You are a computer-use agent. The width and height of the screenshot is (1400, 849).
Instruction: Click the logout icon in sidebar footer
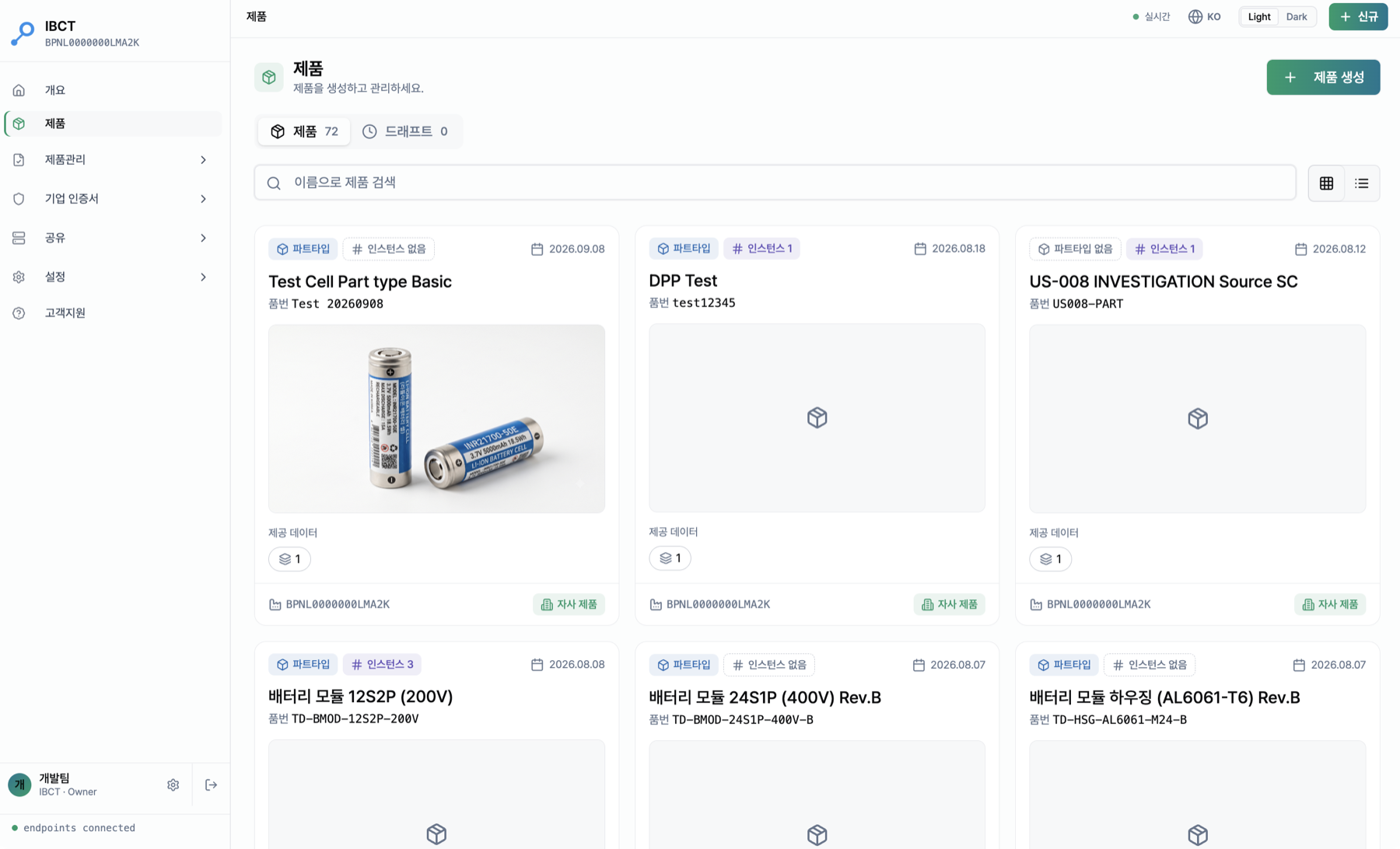click(x=211, y=785)
